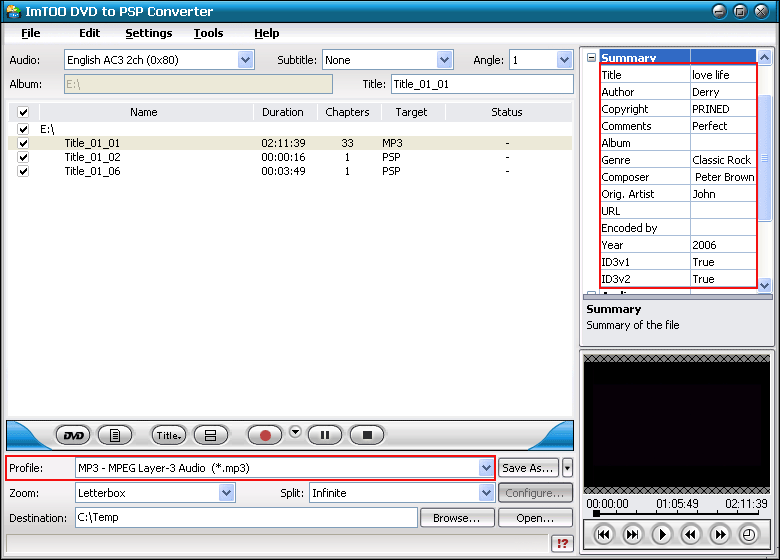
Task: Toggle the select-all checkbox in header
Action: pyautogui.click(x=23, y=112)
